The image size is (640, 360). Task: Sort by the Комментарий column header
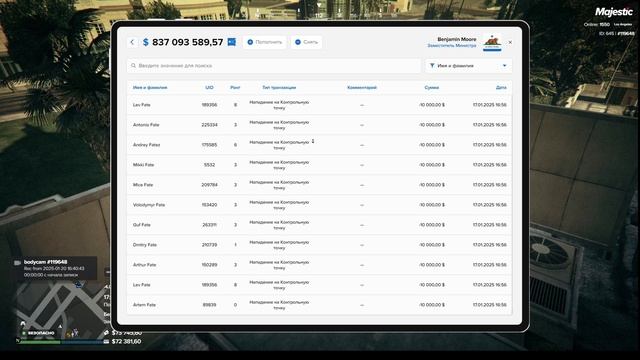[362, 88]
